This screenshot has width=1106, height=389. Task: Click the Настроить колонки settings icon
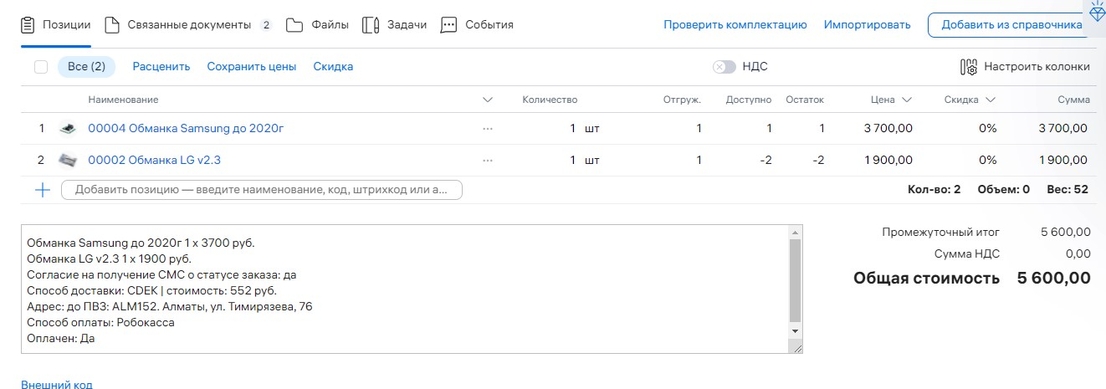(968, 67)
